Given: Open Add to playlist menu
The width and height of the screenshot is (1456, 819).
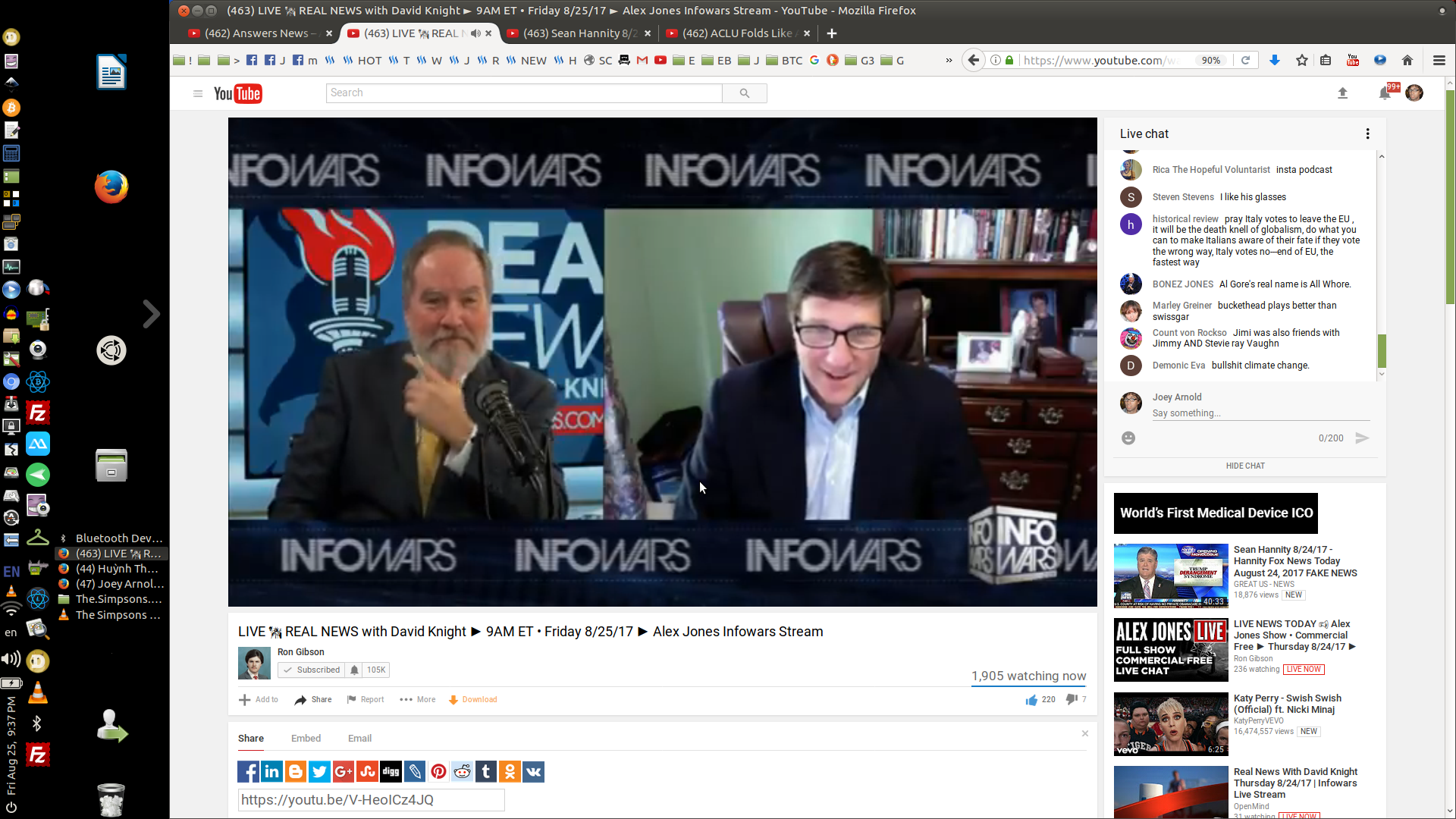Looking at the screenshot, I should pyautogui.click(x=259, y=699).
